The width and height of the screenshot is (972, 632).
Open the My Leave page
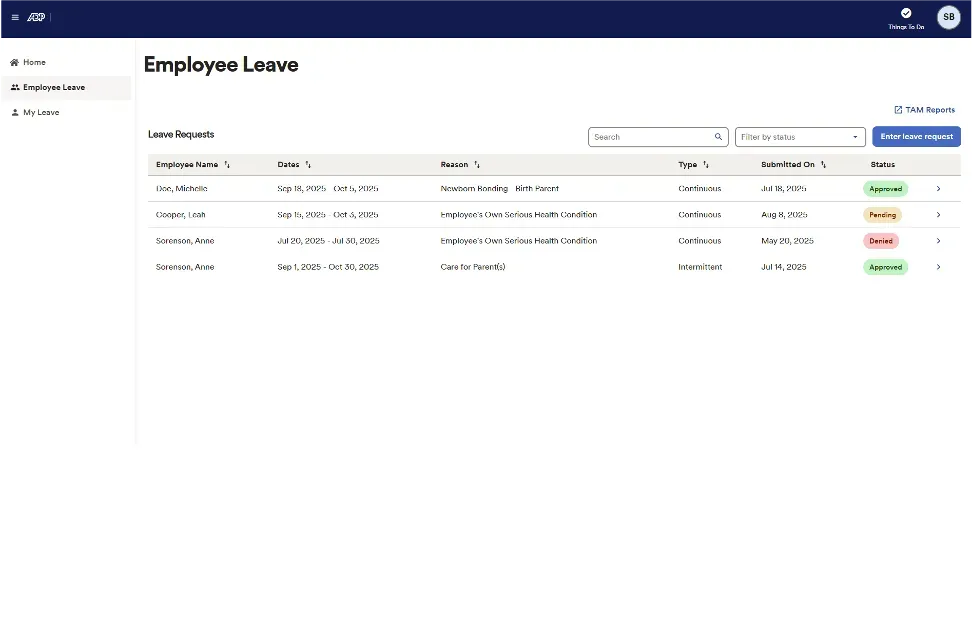click(x=40, y=112)
